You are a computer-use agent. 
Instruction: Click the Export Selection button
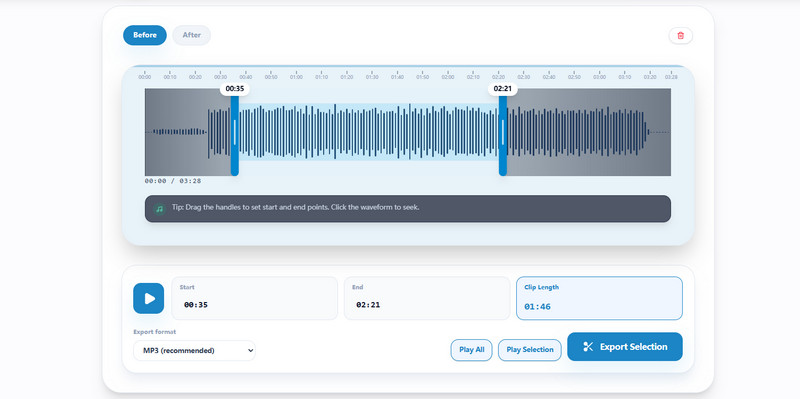624,347
